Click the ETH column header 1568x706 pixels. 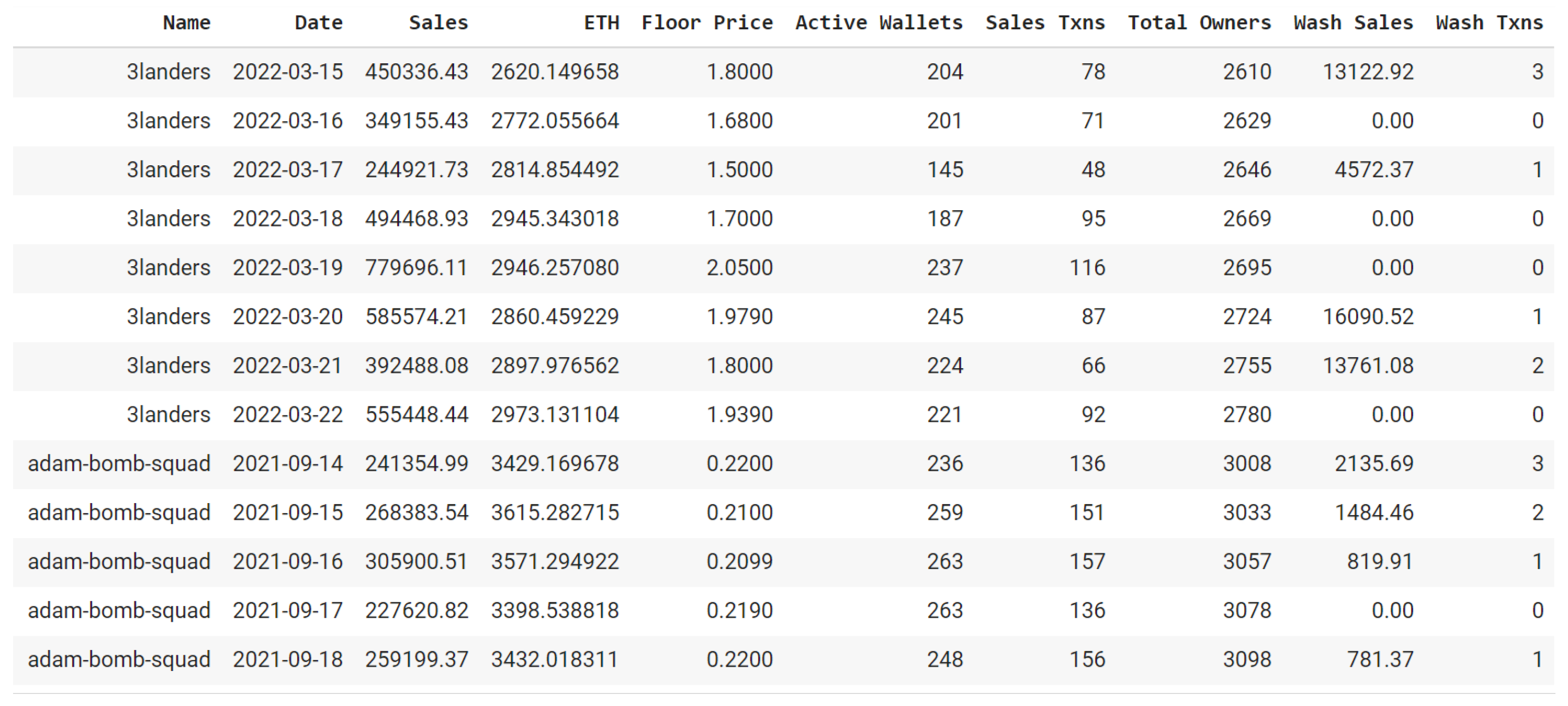coord(601,23)
